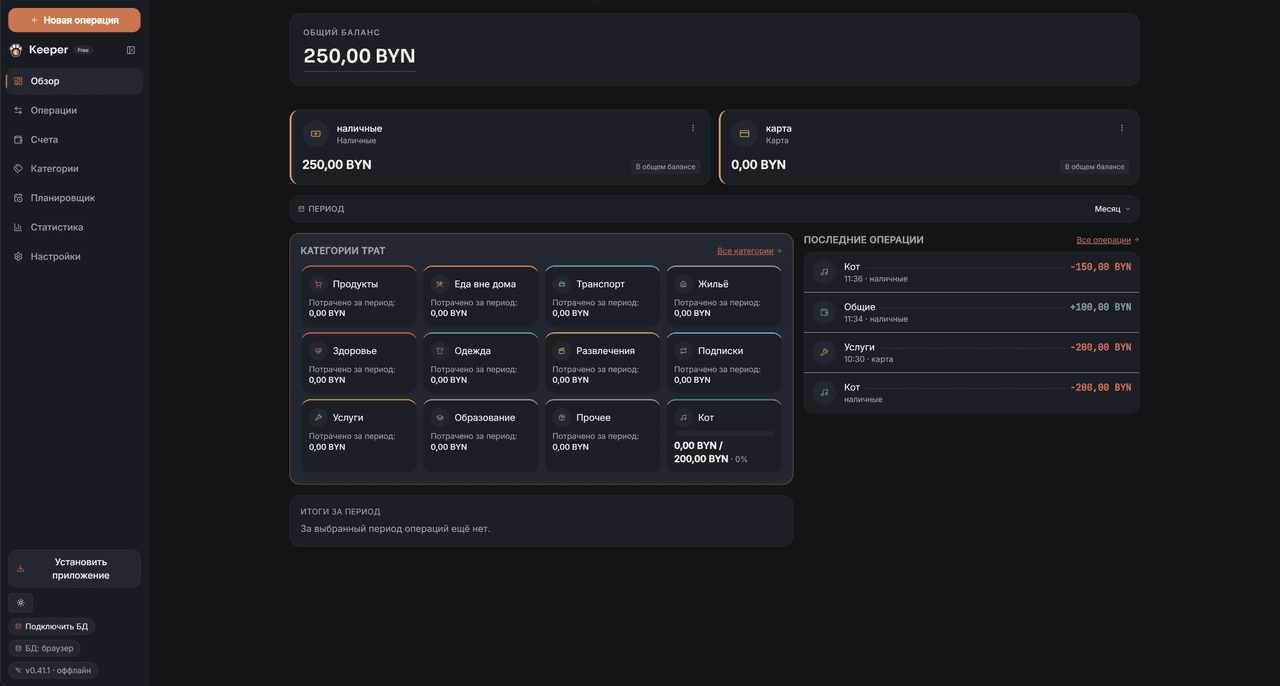Click the Операции arrows icon in sidebar

point(18,110)
